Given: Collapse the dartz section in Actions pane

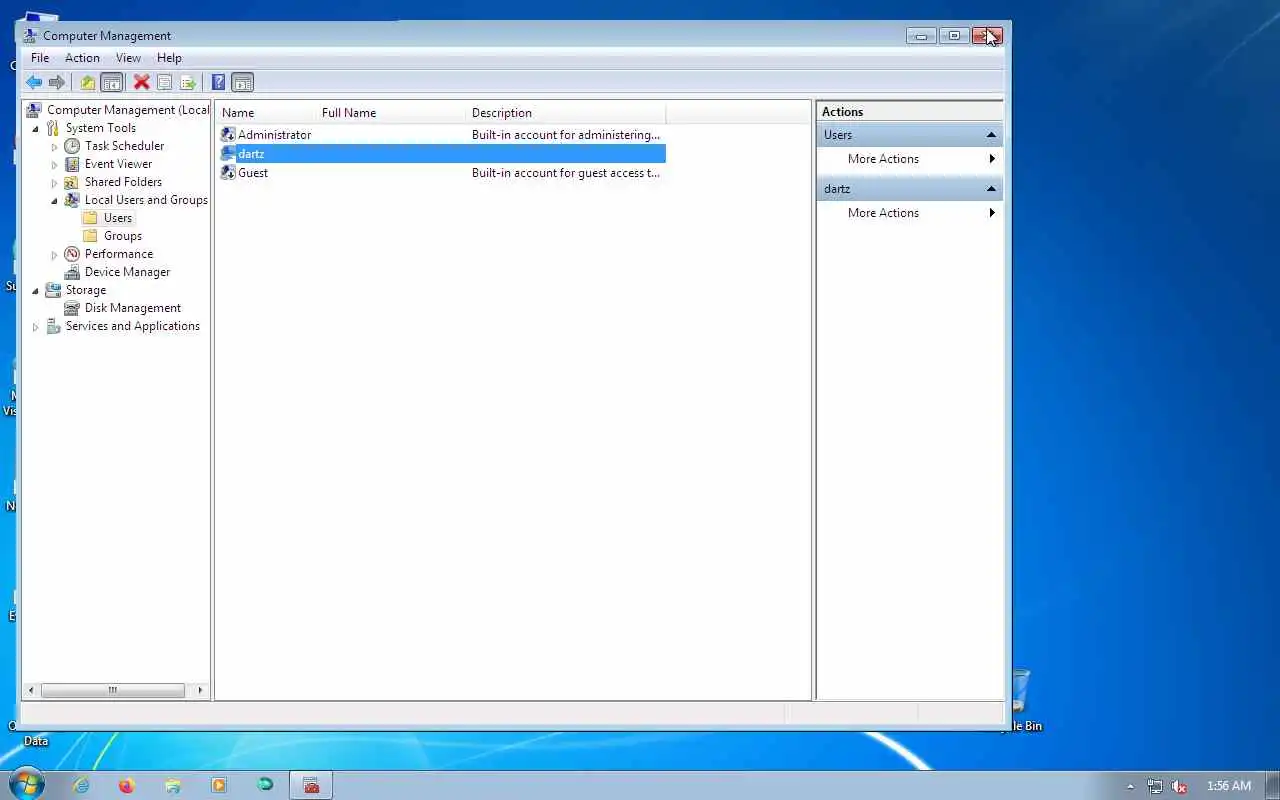Looking at the screenshot, I should (991, 189).
